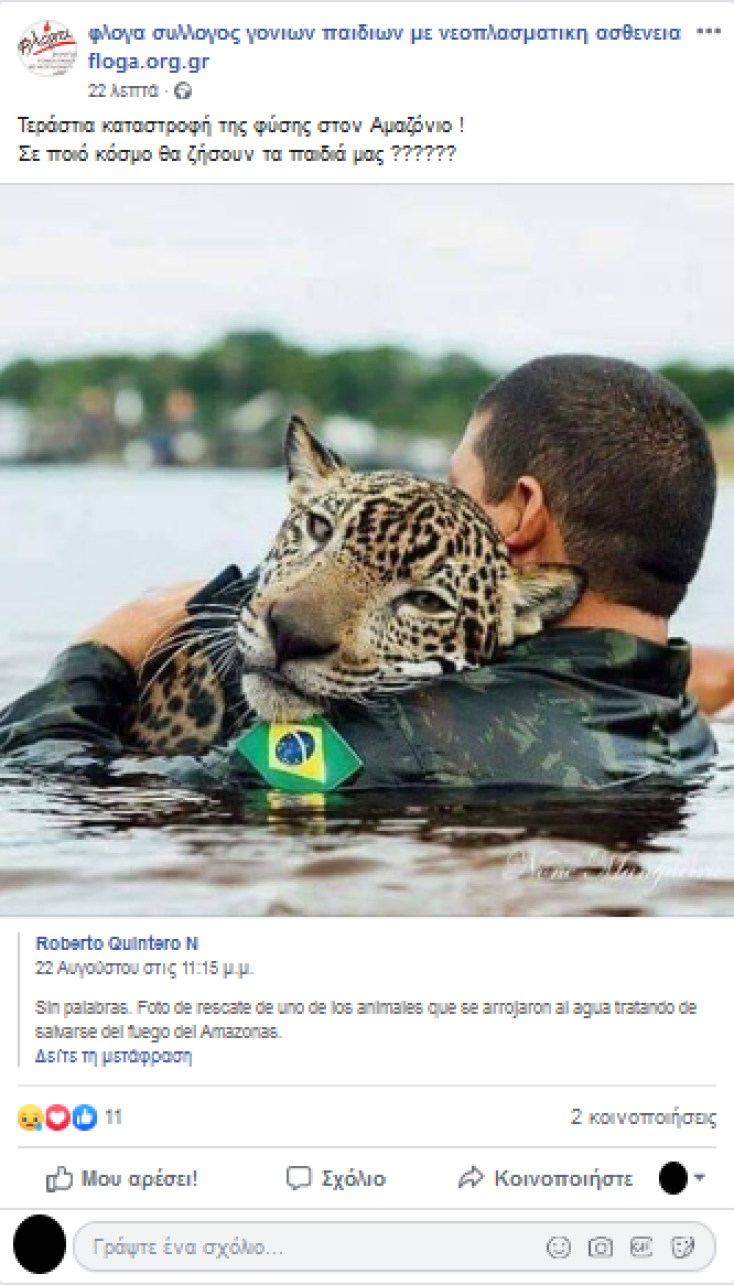Click the sad face reaction icon

tap(30, 1117)
